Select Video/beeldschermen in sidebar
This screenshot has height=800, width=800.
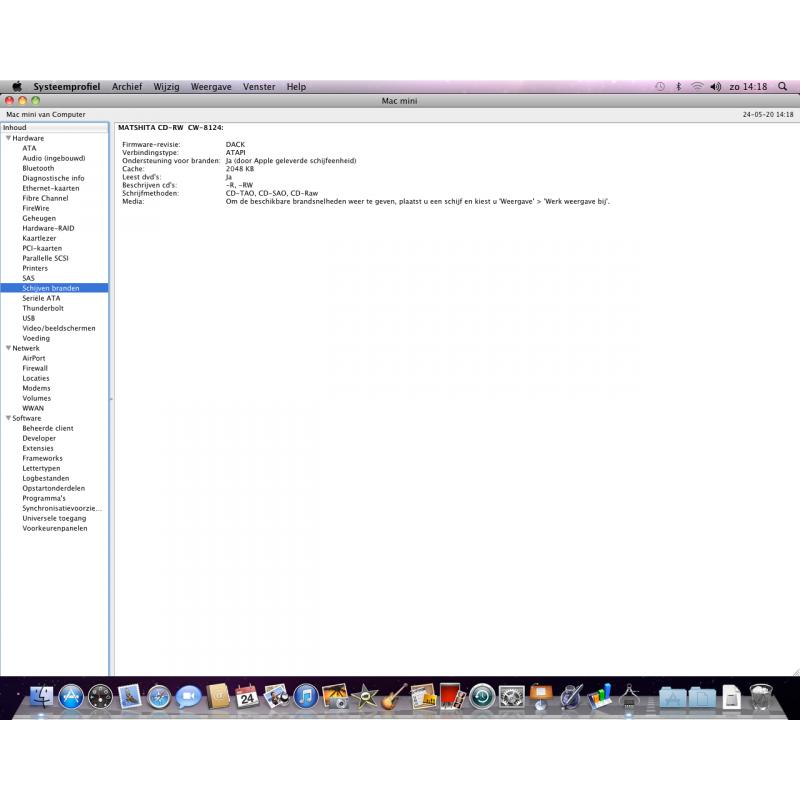pyautogui.click(x=59, y=328)
